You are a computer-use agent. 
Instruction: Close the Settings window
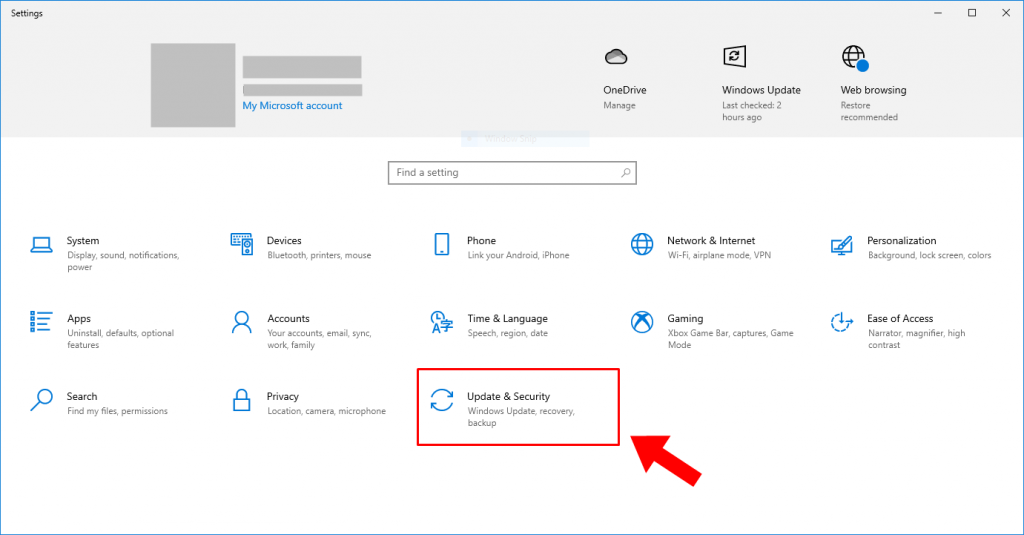click(x=1006, y=12)
